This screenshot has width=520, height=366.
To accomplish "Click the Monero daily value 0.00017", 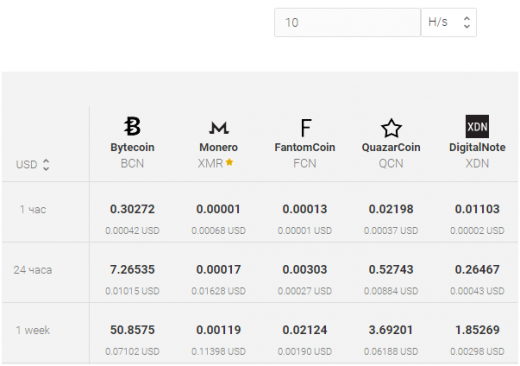I will [218, 269].
